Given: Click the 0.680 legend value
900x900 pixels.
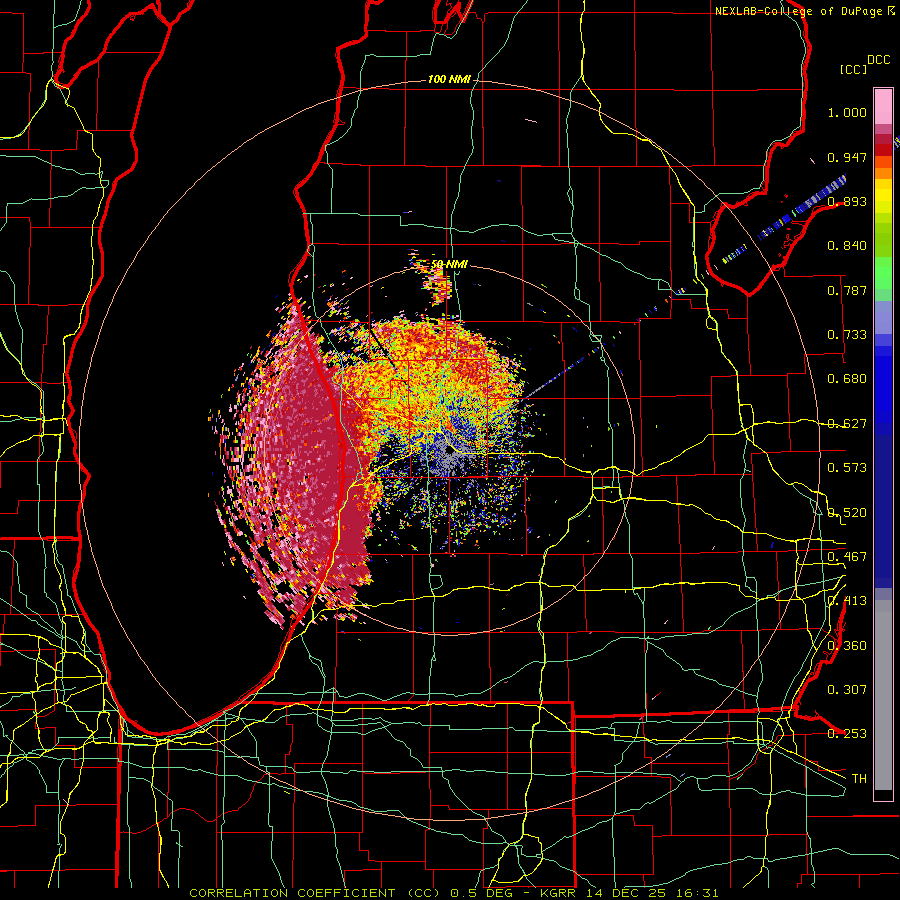Looking at the screenshot, I should point(847,379).
